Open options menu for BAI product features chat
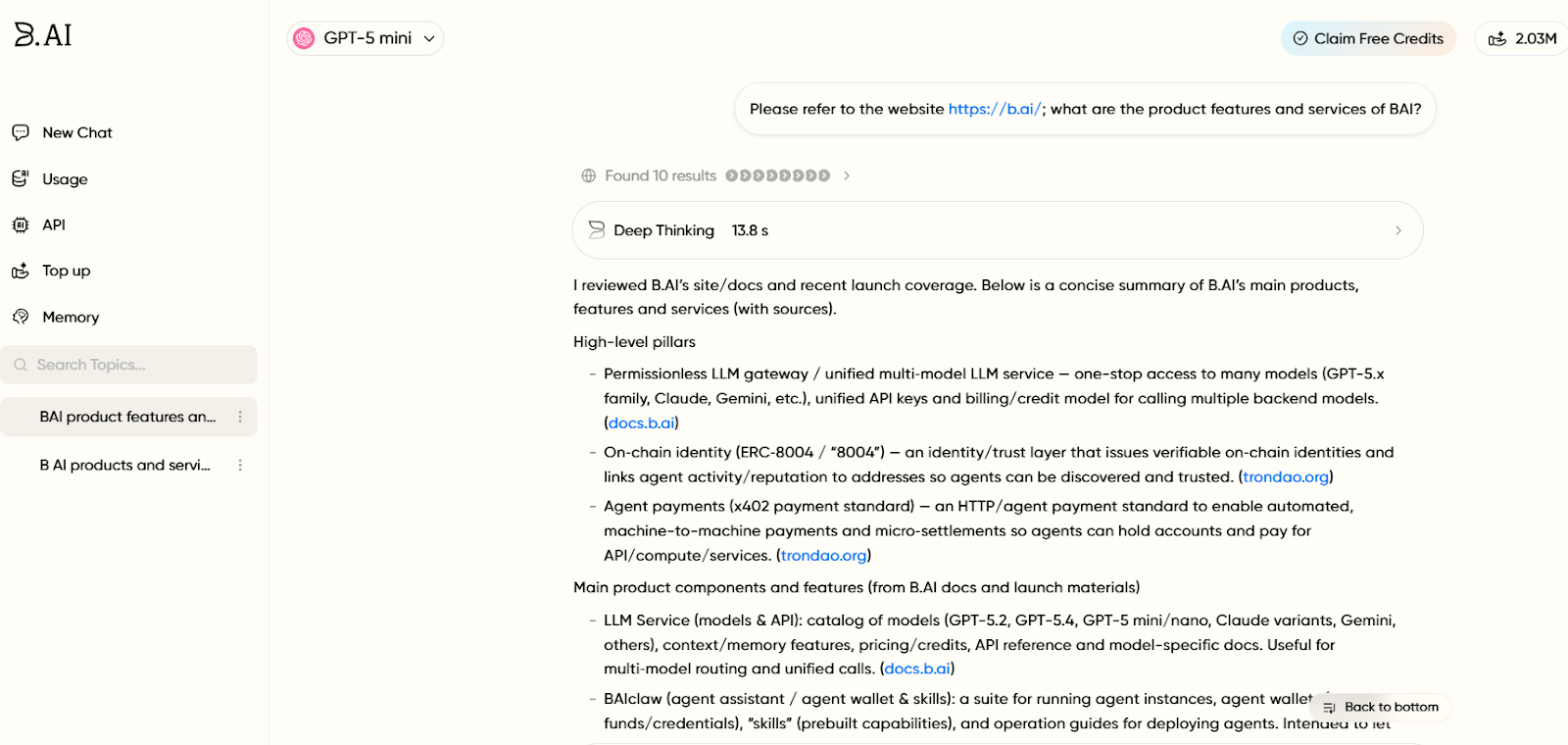Image resolution: width=1568 pixels, height=745 pixels. pyautogui.click(x=240, y=417)
